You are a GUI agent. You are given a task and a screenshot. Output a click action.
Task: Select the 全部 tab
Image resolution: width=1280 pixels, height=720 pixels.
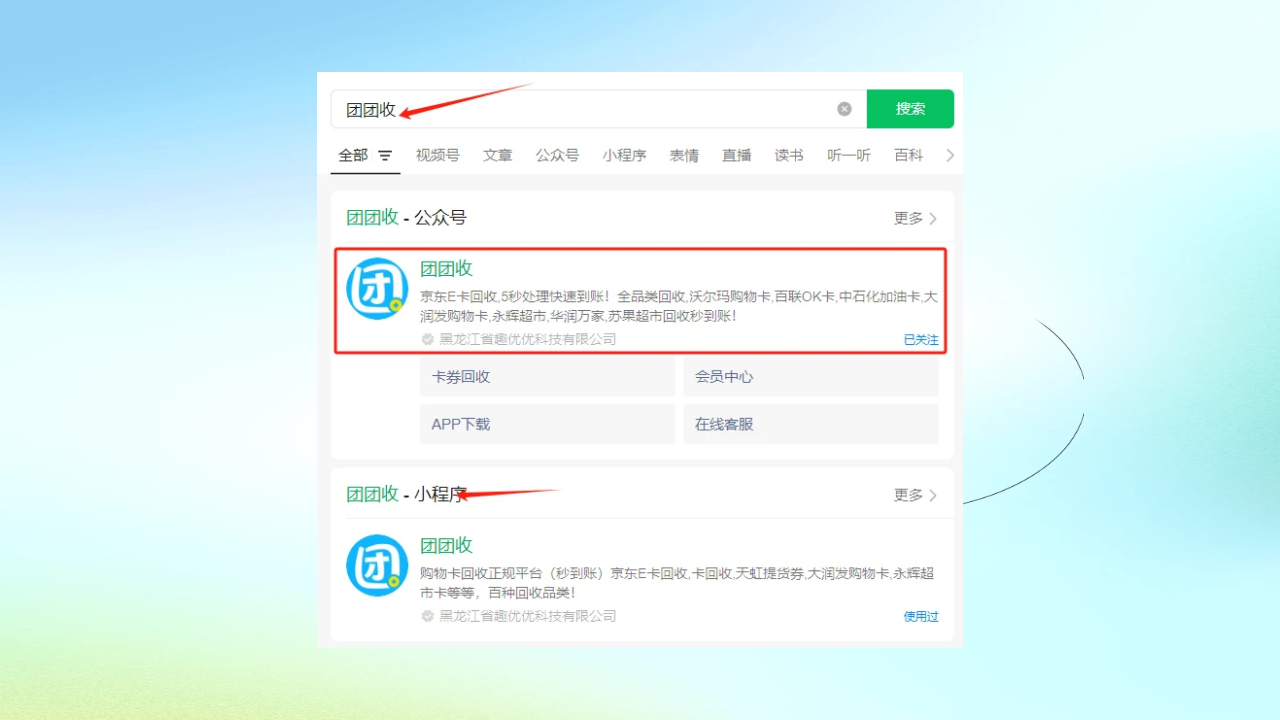(353, 155)
